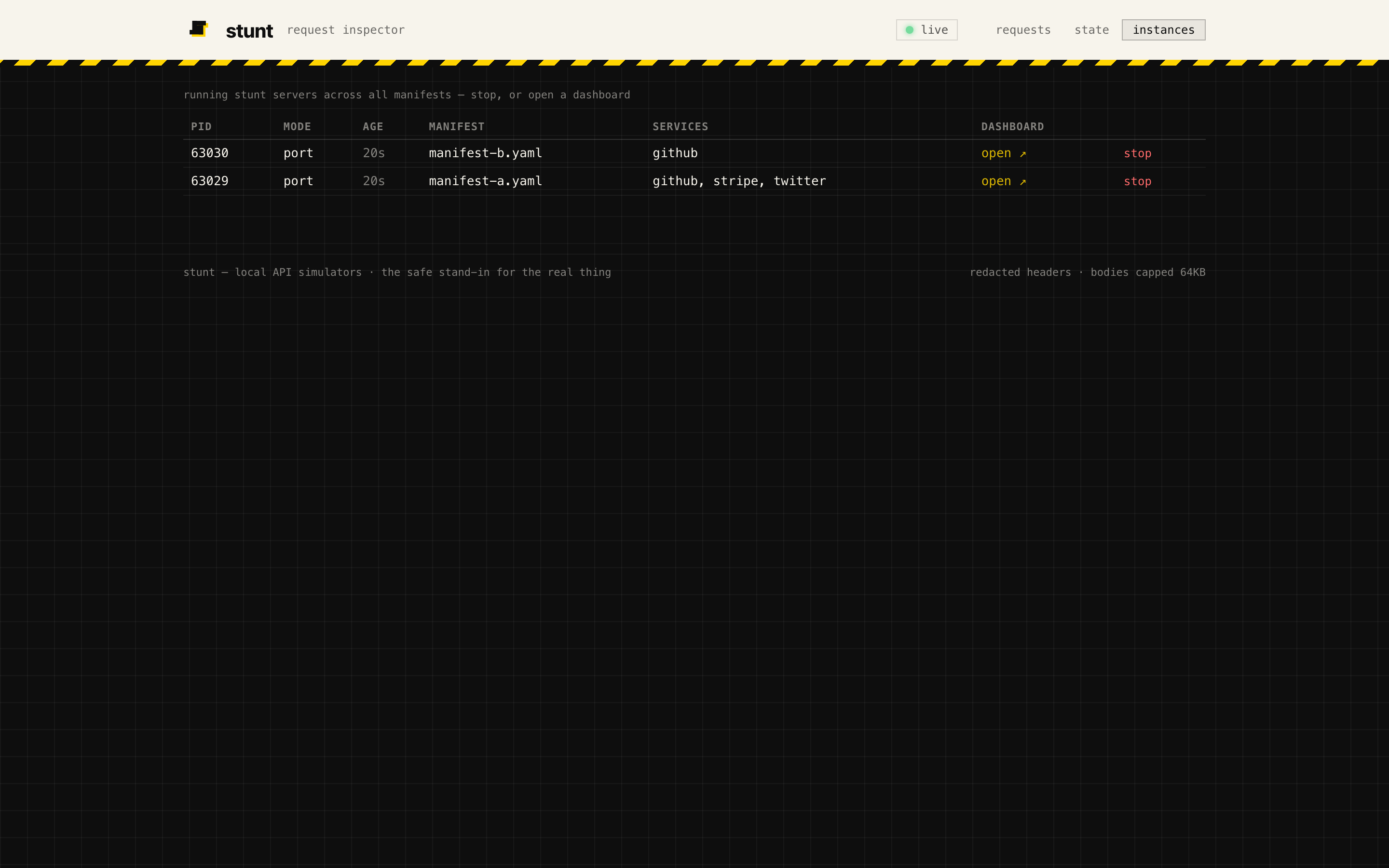The height and width of the screenshot is (868, 1389).
Task: Click the SERVICES column header
Action: [680, 127]
